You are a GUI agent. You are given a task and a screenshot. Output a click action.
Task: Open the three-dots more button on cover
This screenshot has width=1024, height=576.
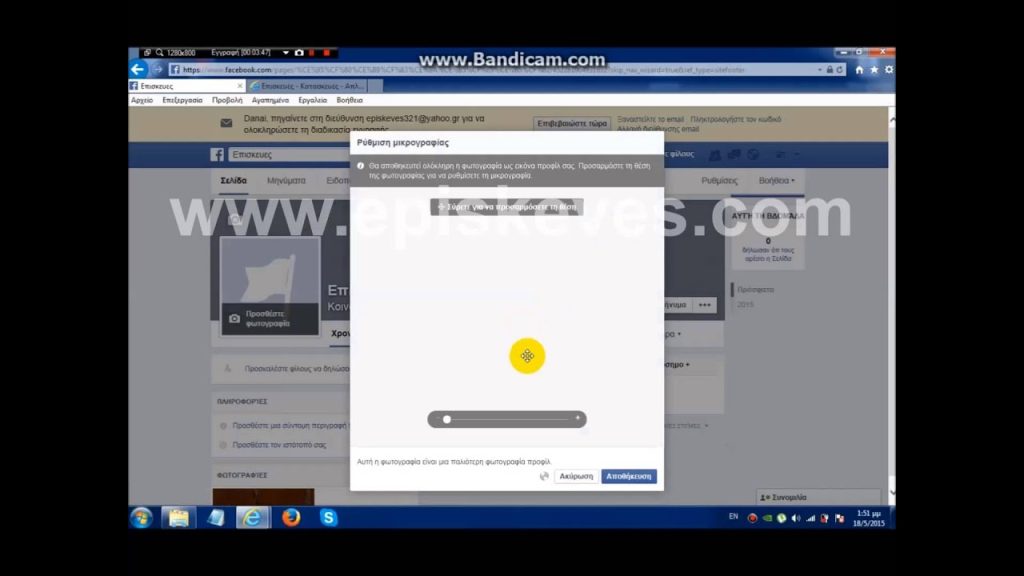click(704, 305)
